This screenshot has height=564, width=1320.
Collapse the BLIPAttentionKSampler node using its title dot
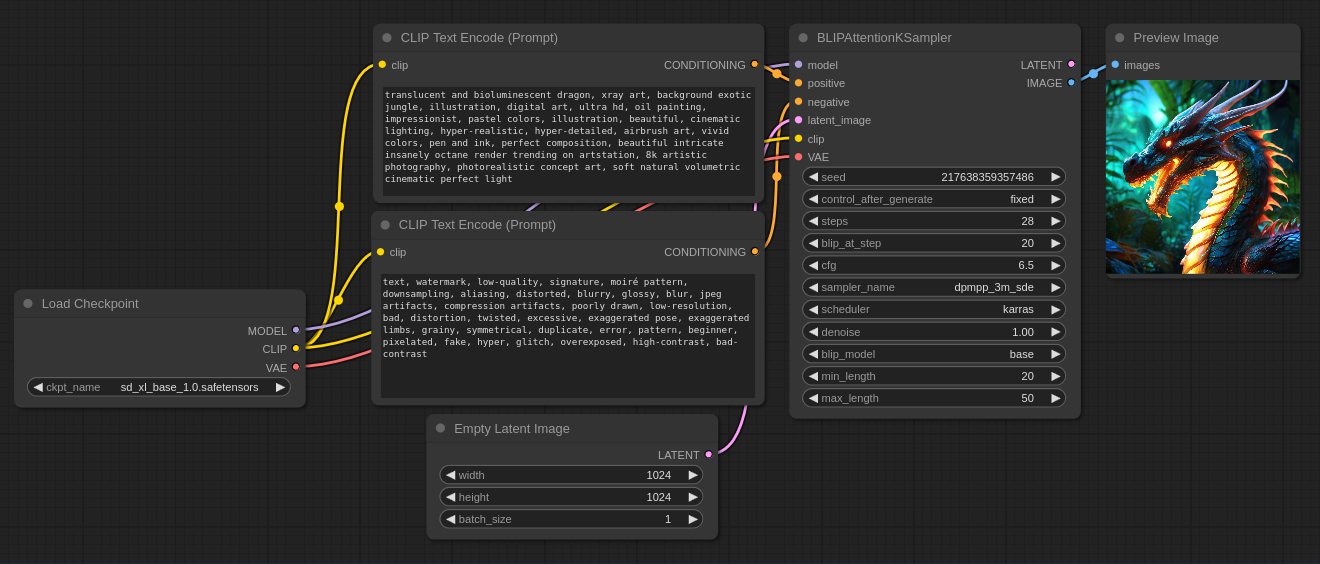(x=803, y=38)
